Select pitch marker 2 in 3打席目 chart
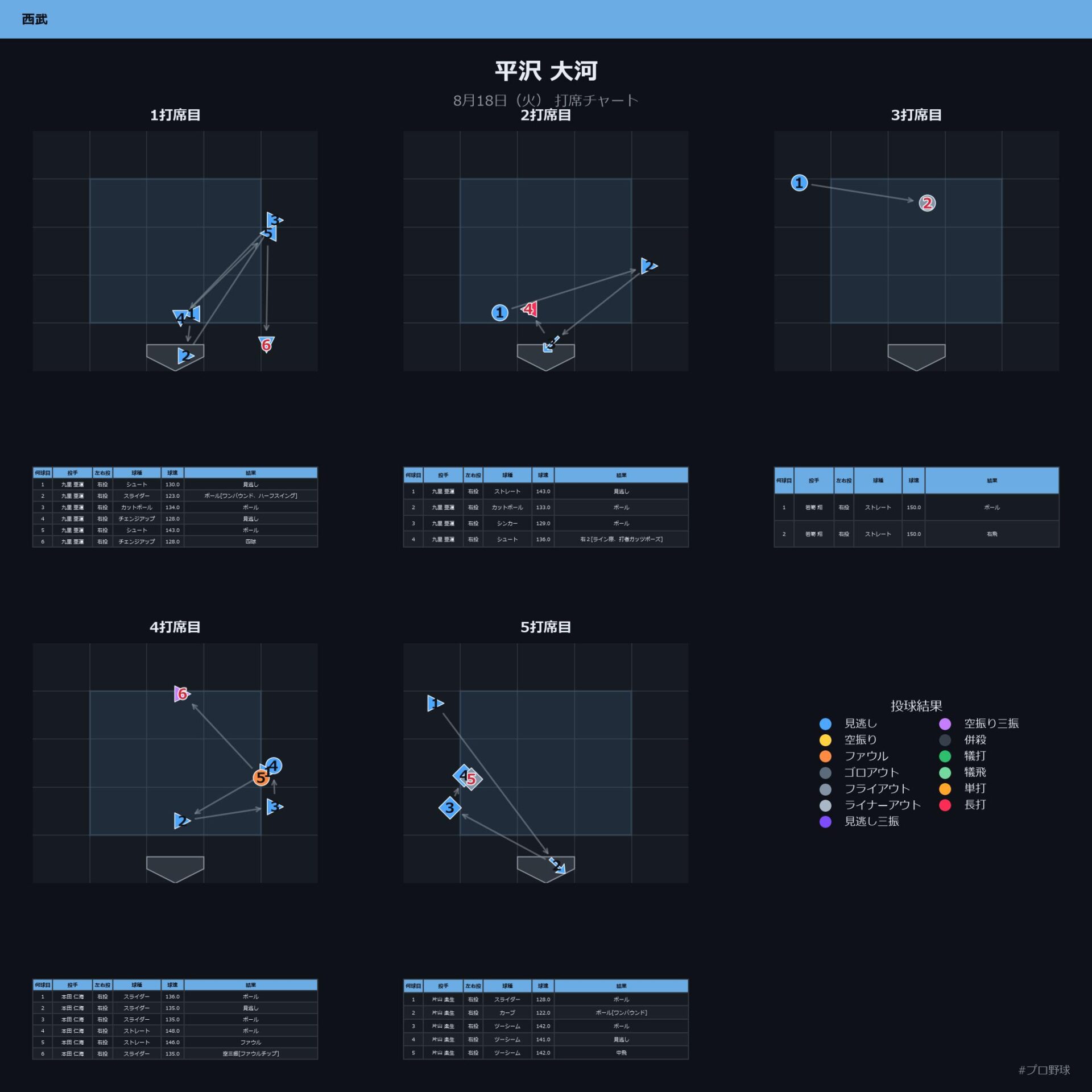The width and height of the screenshot is (1092, 1092). [x=926, y=203]
